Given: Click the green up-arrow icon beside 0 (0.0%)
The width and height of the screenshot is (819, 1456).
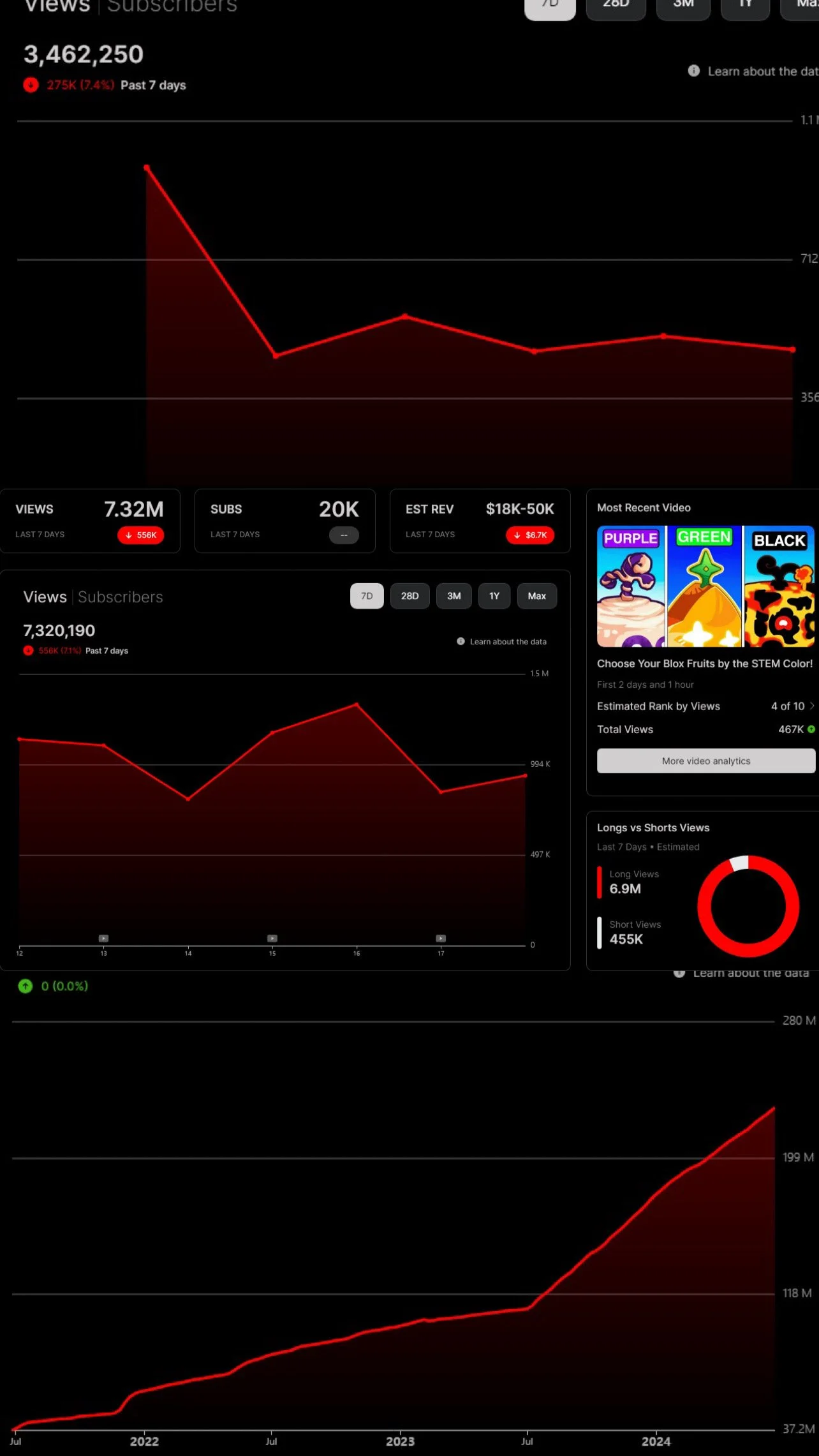Looking at the screenshot, I should coord(26,986).
